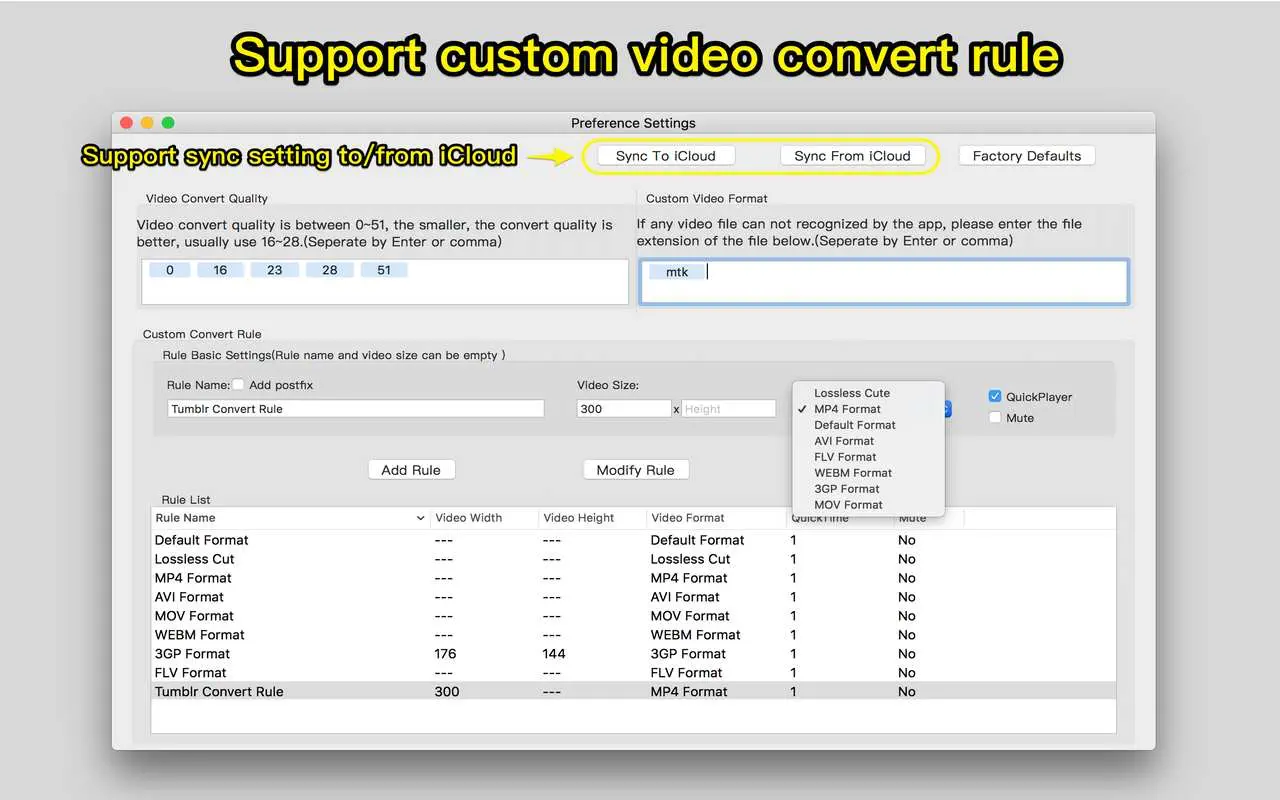Viewport: 1280px width, 800px height.
Task: Pick WEBM Format from the popup menu
Action: pos(852,473)
